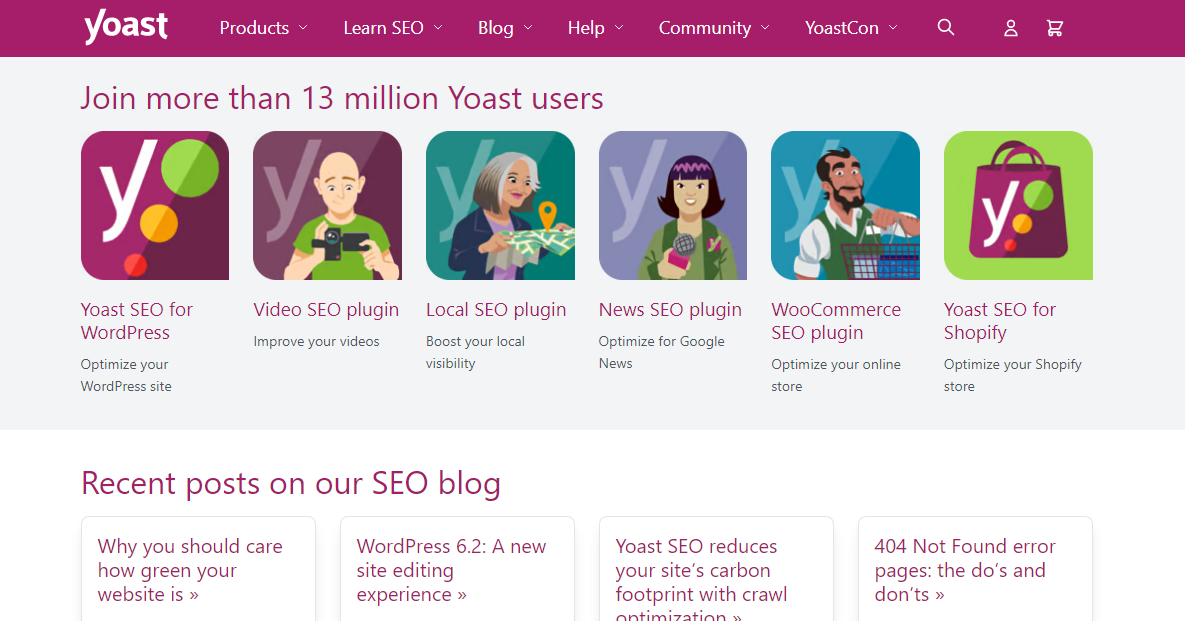Open the Blog menu label
This screenshot has width=1185, height=621.
496,28
